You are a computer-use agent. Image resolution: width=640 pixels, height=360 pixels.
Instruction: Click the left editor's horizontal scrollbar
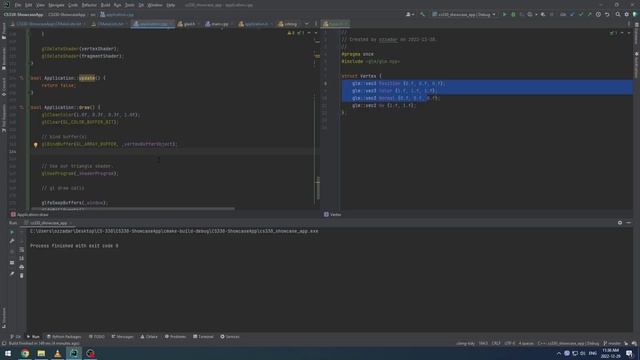point(133,209)
